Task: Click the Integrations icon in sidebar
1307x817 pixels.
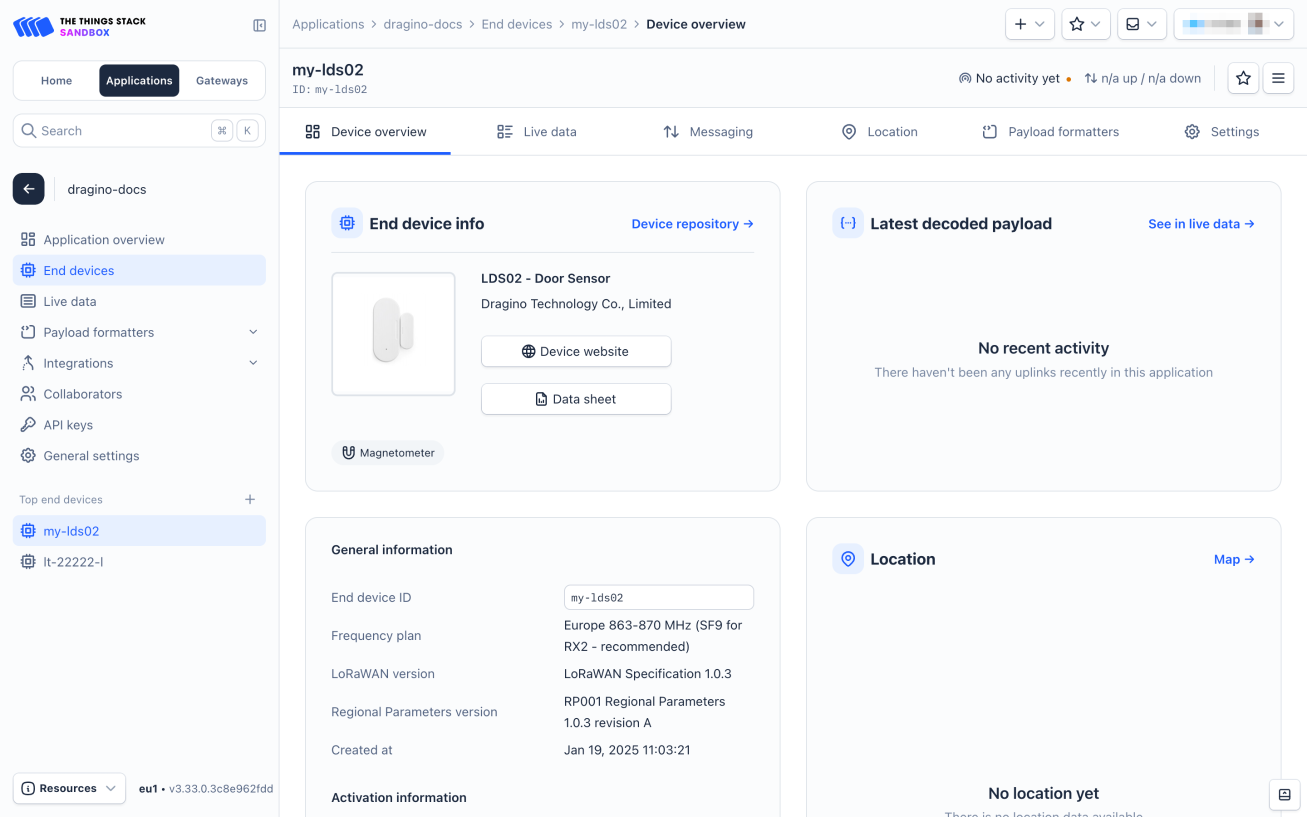Action: tap(28, 363)
